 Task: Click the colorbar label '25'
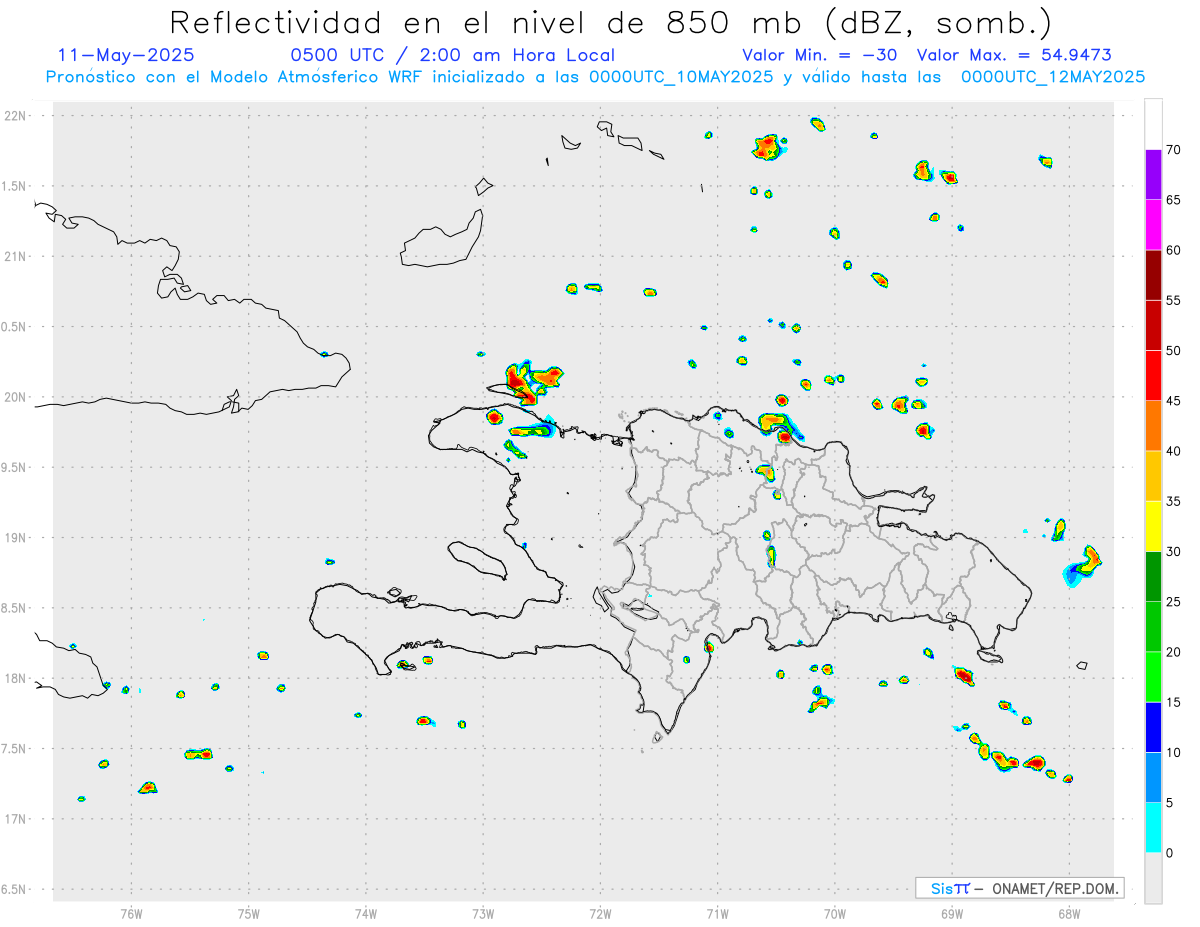point(1175,602)
